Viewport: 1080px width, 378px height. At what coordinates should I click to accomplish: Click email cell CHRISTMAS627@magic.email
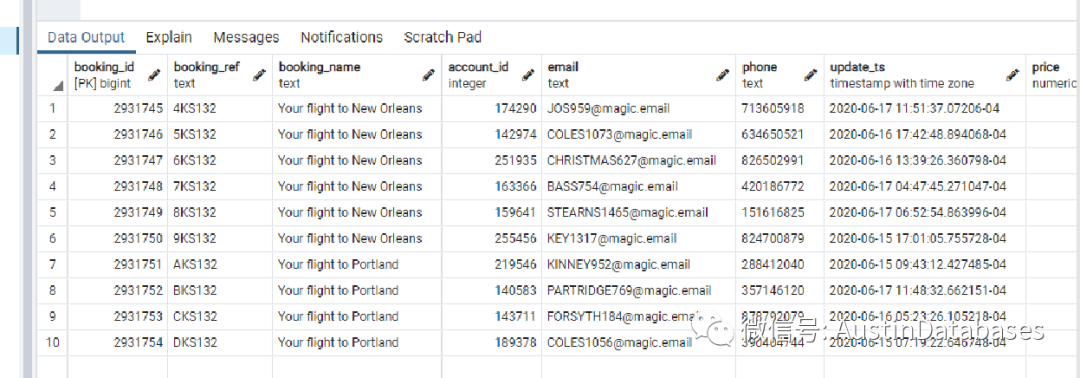[638, 160]
